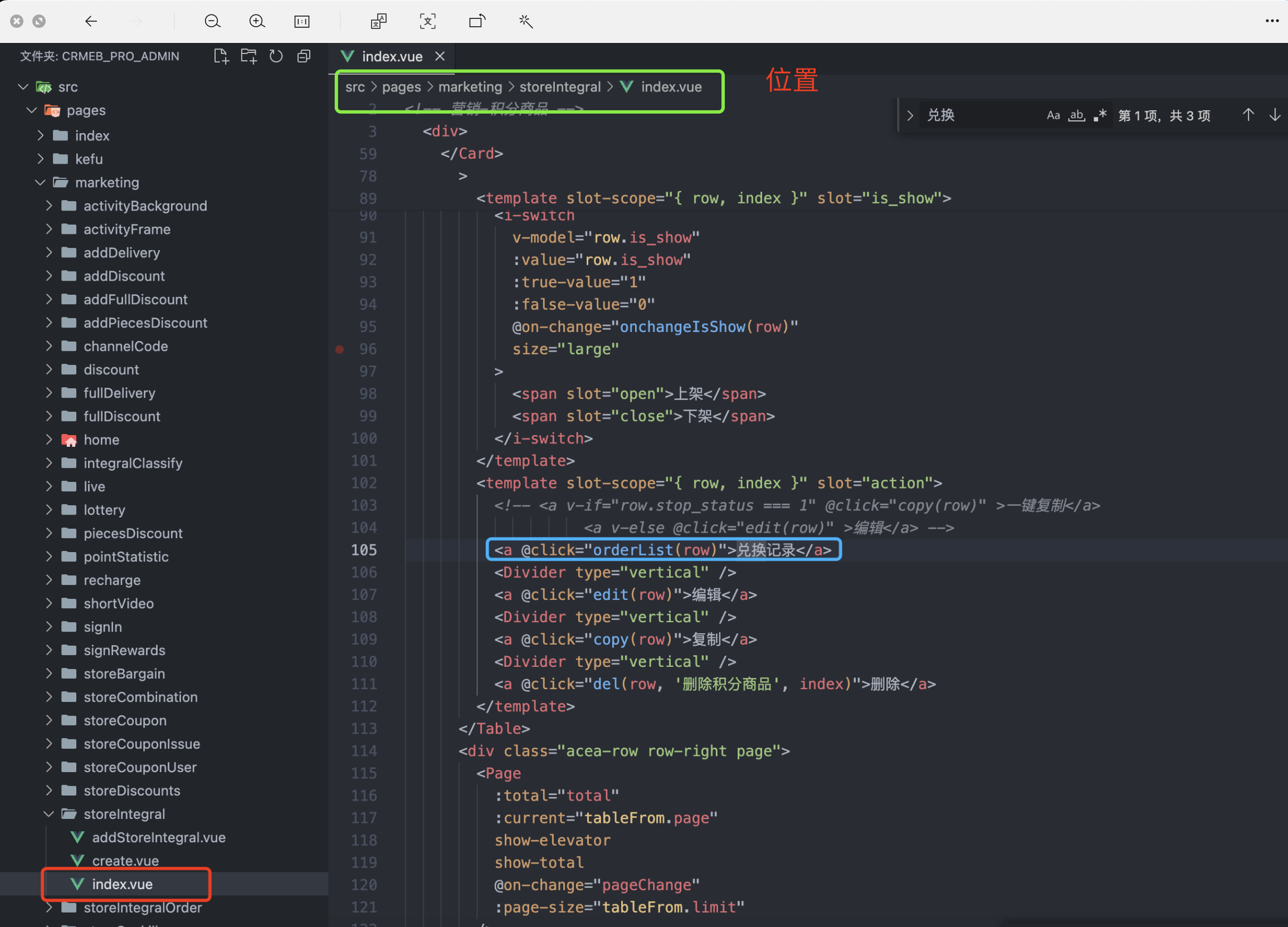Click the breakpoint dot on line 96
1288x927 pixels.
(340, 349)
